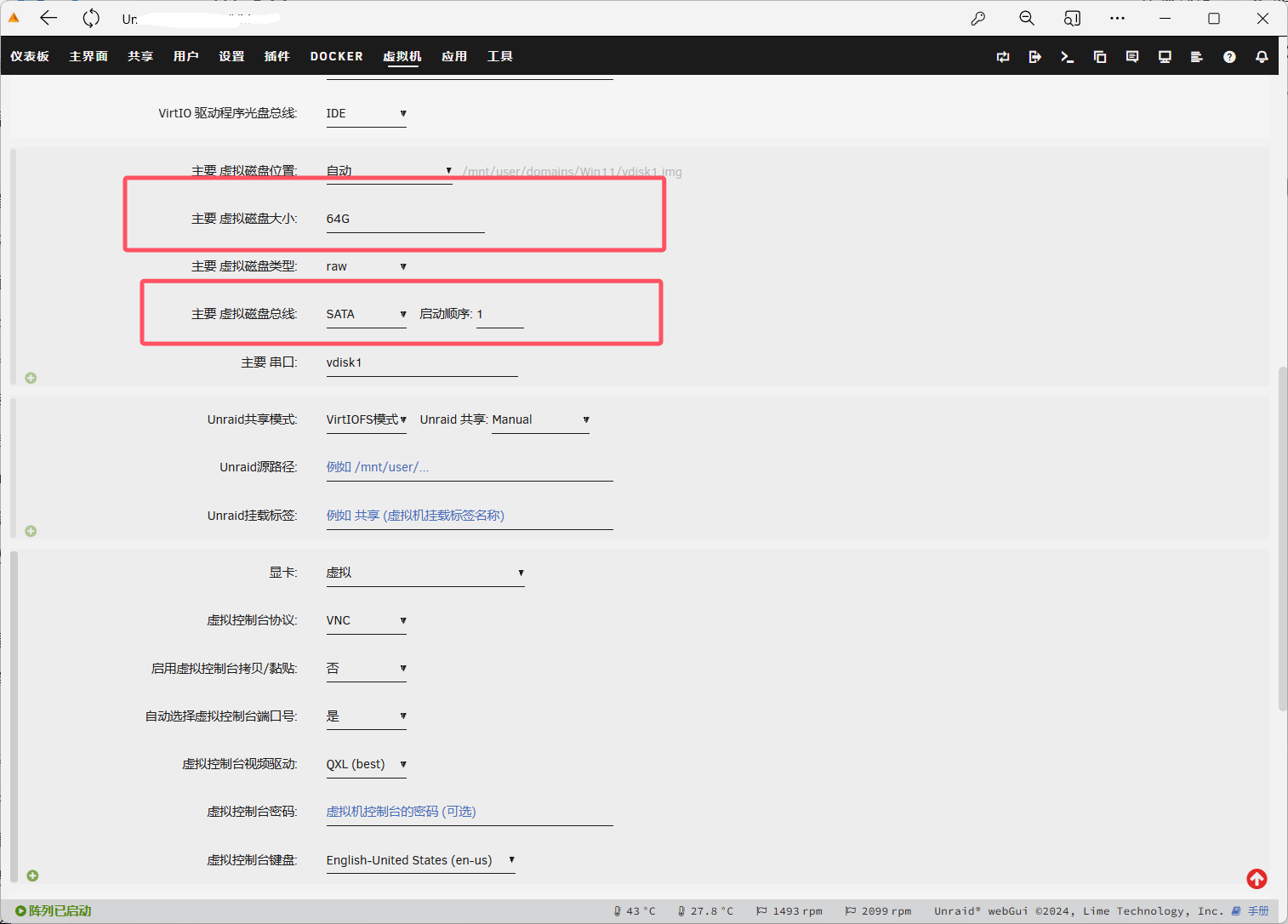1288x924 pixels.
Task: Click the feedback speech bubble icon
Action: coord(1132,57)
